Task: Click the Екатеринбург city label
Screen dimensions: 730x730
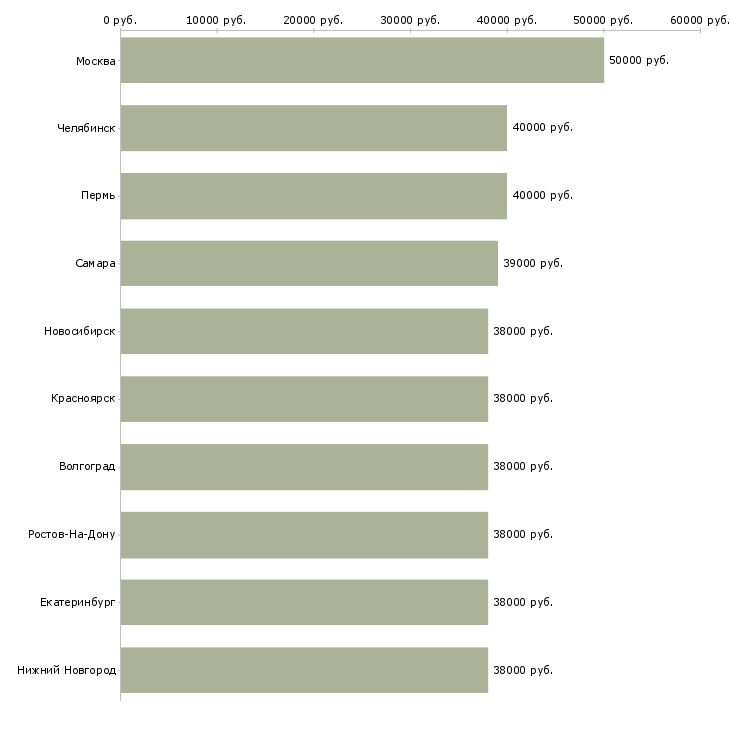Action: click(78, 602)
